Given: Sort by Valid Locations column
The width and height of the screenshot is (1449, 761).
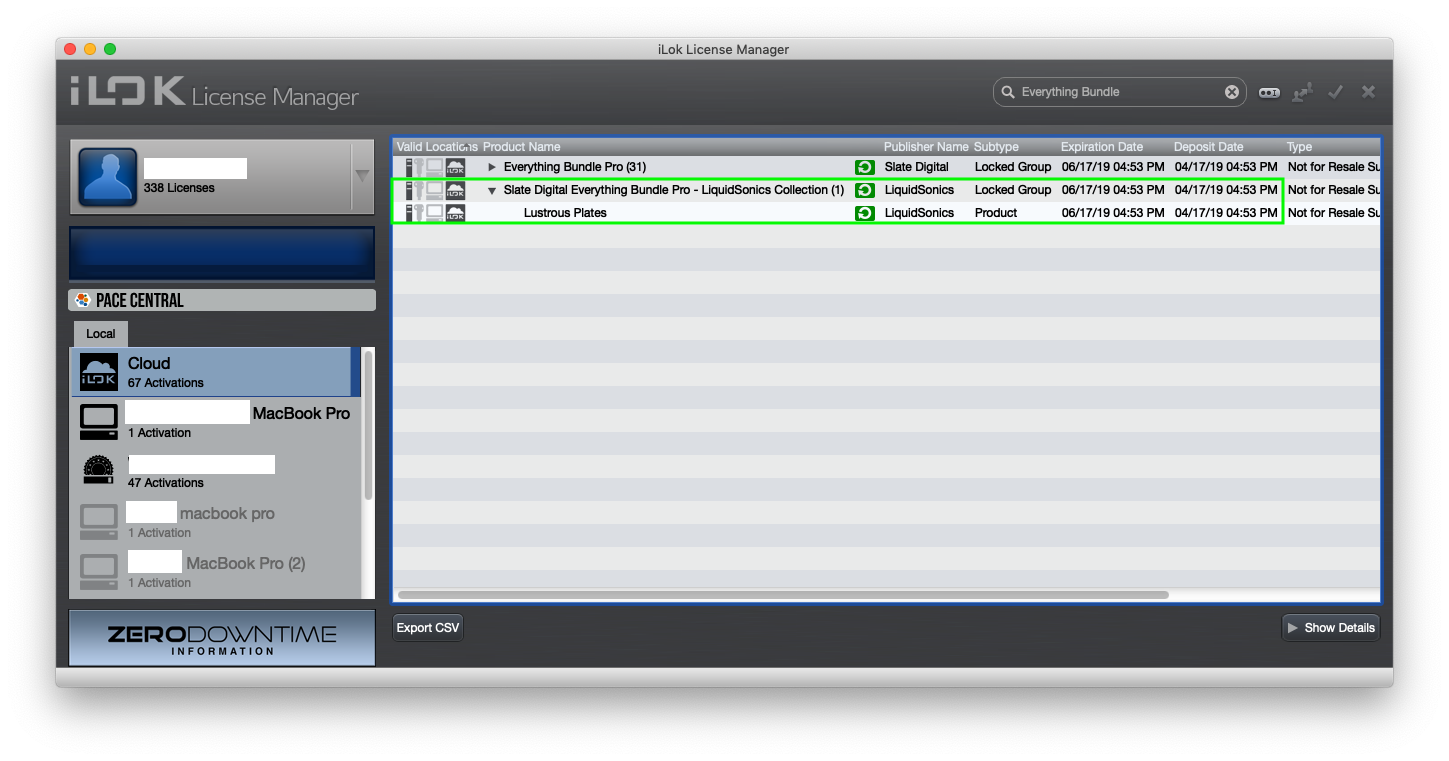Looking at the screenshot, I should point(437,147).
